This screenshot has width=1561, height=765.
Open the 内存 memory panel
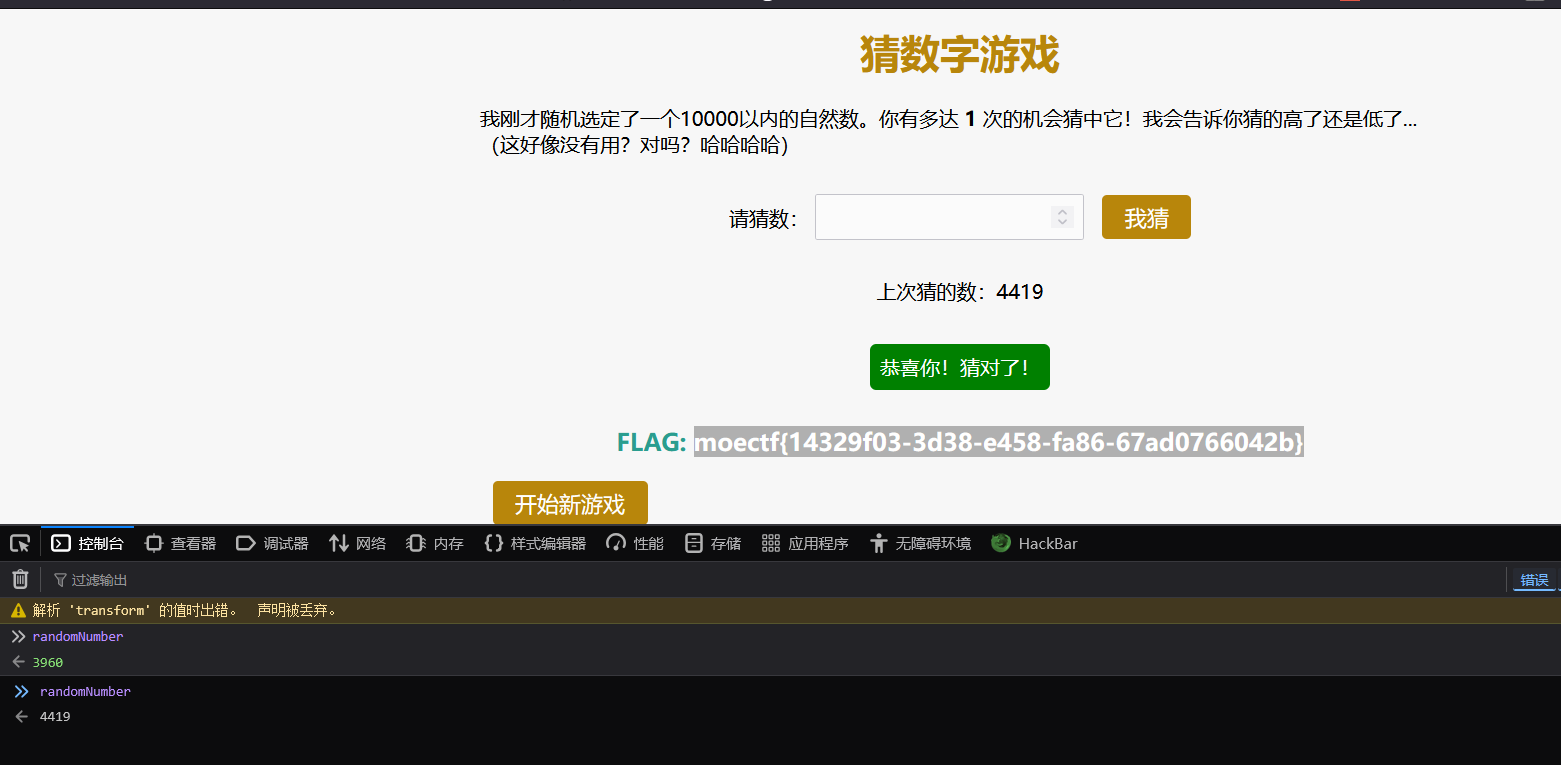tap(435, 543)
